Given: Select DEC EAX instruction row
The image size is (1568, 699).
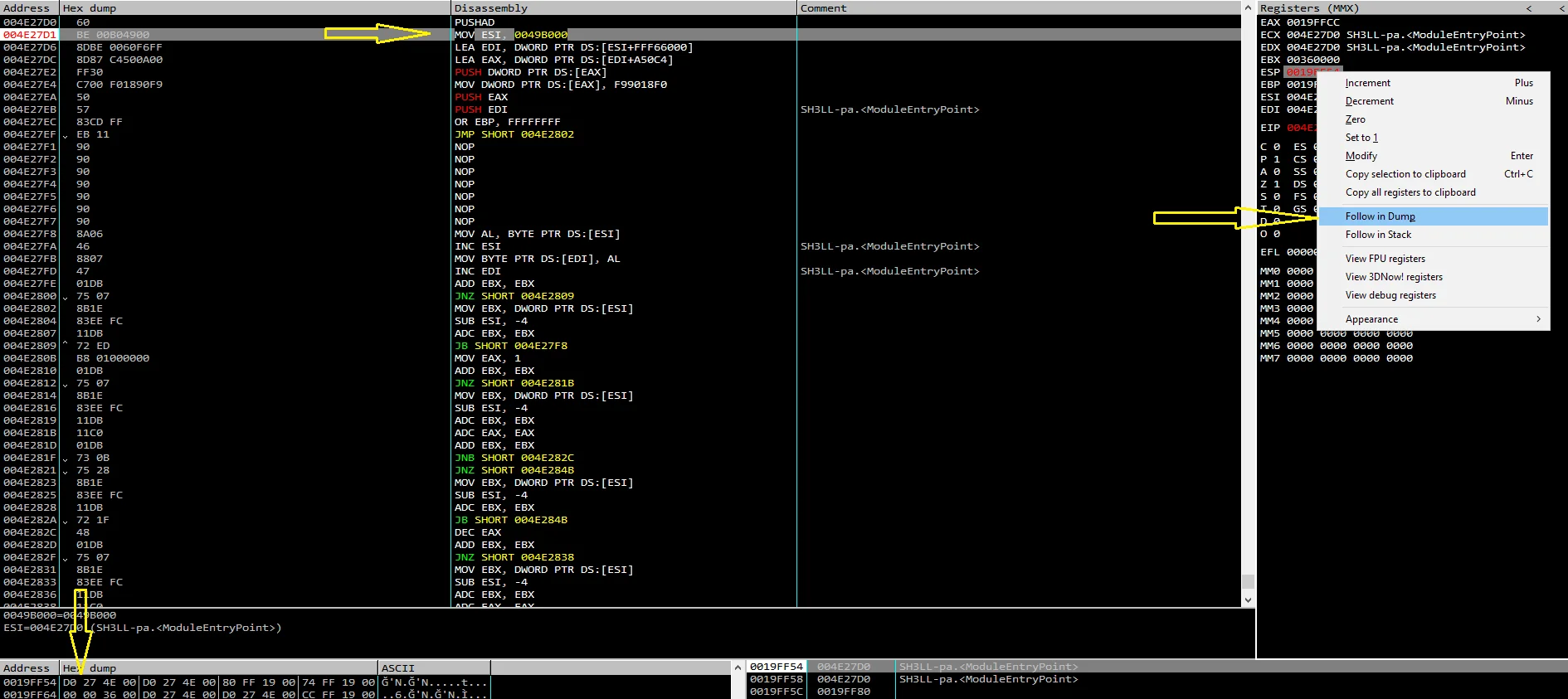Looking at the screenshot, I should pos(478,532).
